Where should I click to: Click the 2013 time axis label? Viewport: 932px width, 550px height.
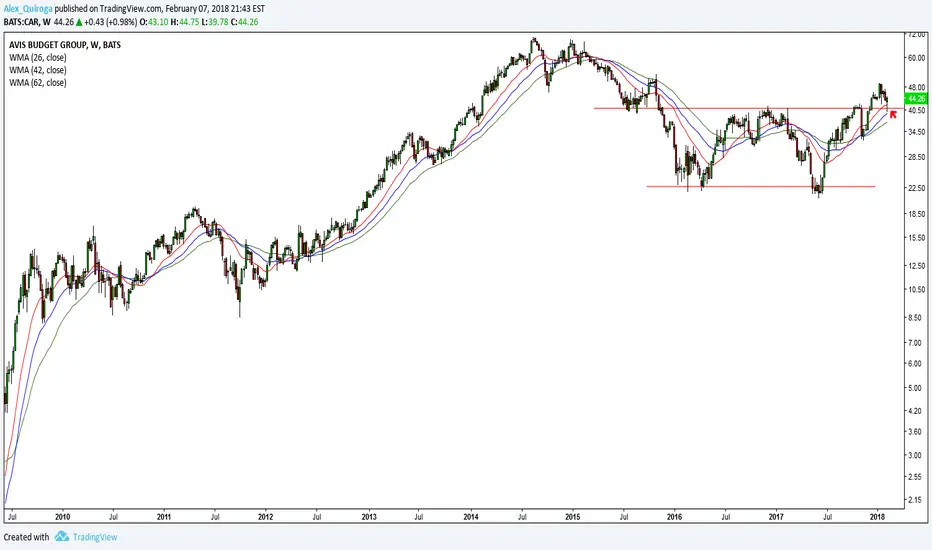coord(369,517)
